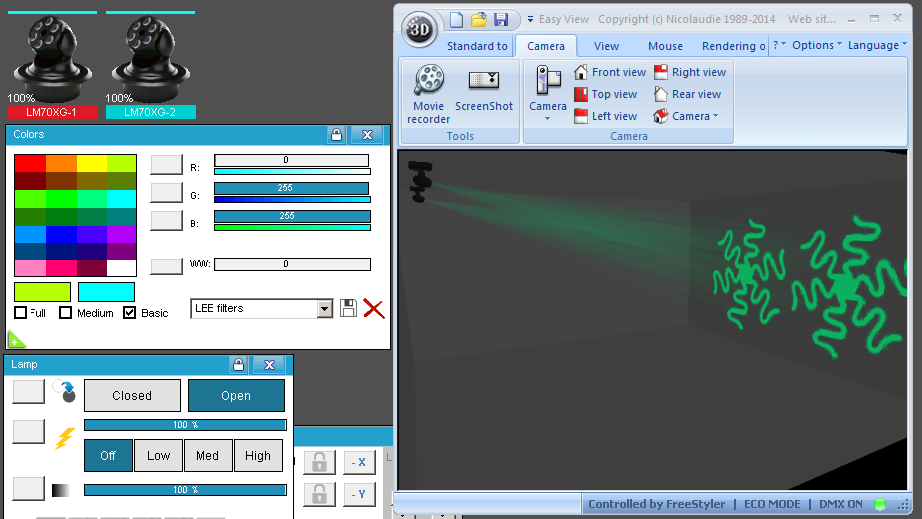Adjust the B blue value slider
Viewport: 922px width, 519px height.
pyautogui.click(x=292, y=216)
